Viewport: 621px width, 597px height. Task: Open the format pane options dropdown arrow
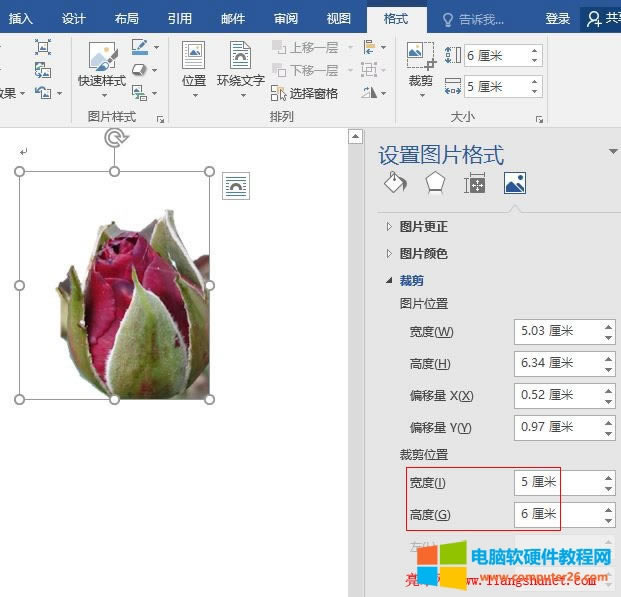click(x=613, y=152)
